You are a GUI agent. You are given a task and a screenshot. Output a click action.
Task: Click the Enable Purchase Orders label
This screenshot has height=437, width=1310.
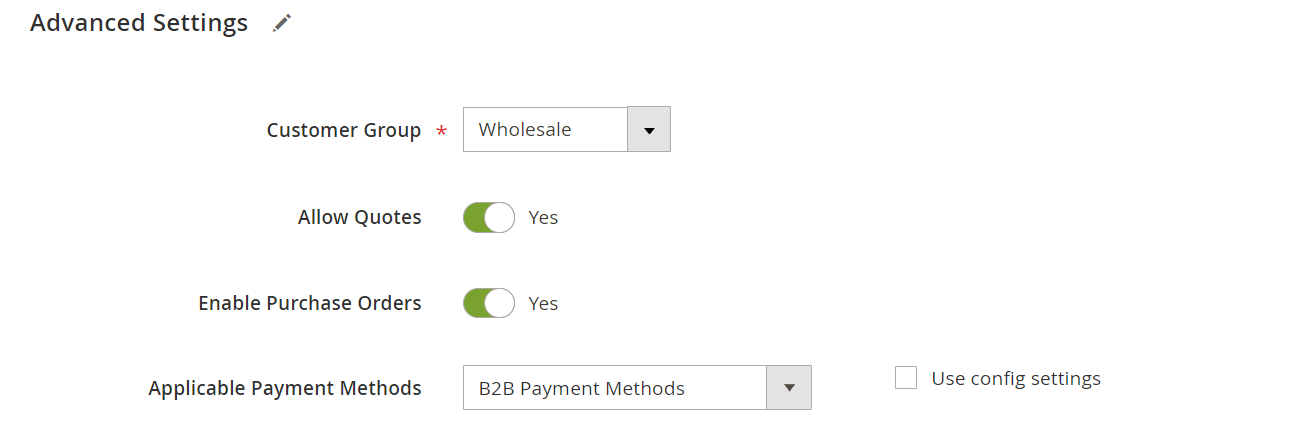tap(310, 303)
